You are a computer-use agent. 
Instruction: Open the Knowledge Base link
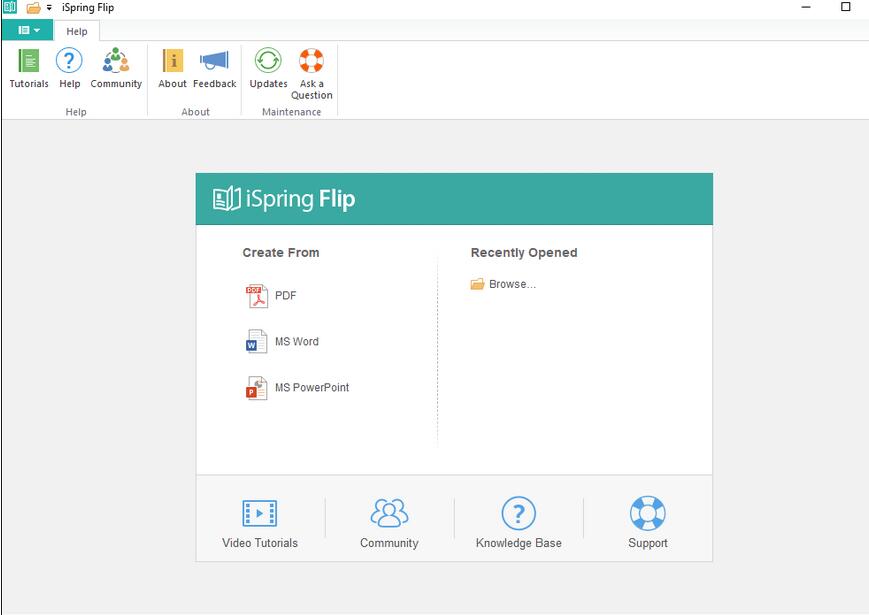519,523
